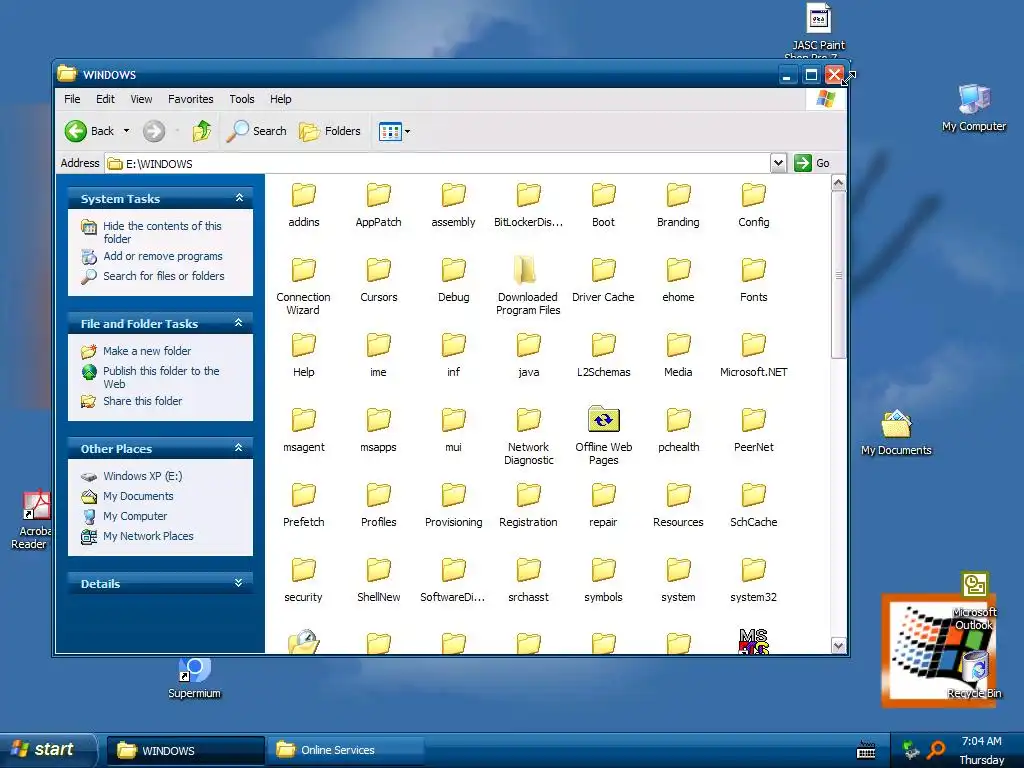1024x768 pixels.
Task: Click the vertical scrollbar thumb
Action: coord(839,275)
